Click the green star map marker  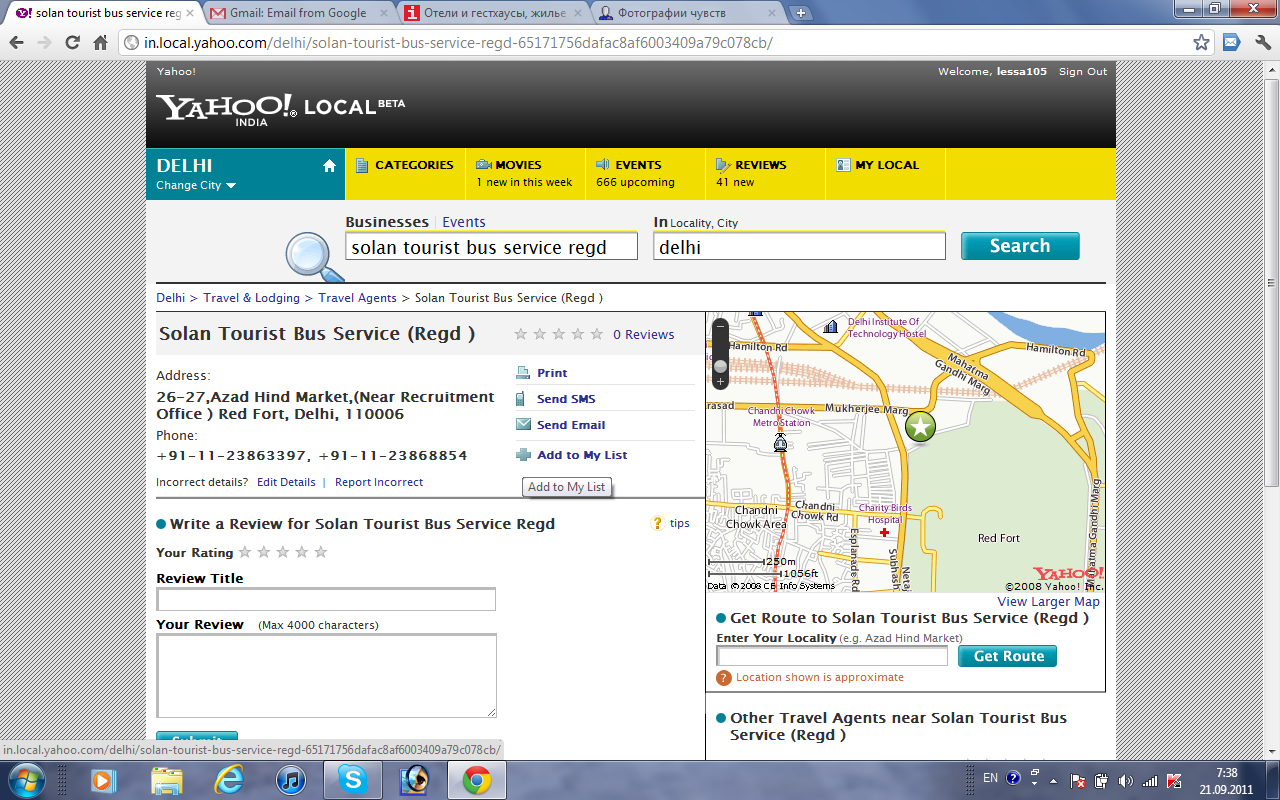(x=920, y=427)
